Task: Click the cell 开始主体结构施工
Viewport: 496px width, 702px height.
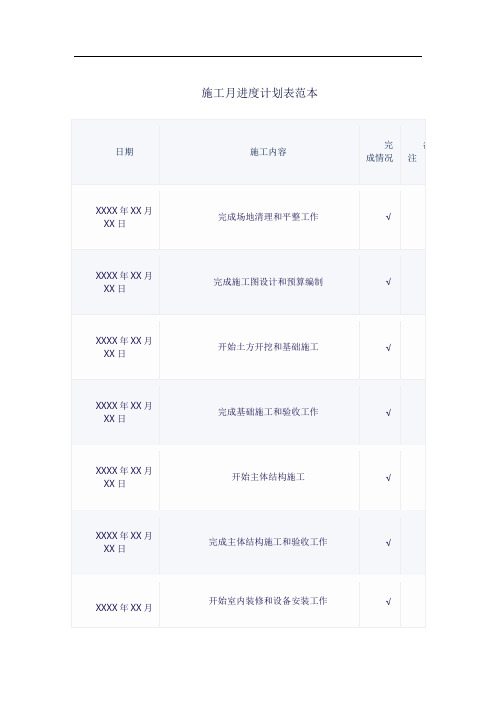Action: tap(268, 477)
